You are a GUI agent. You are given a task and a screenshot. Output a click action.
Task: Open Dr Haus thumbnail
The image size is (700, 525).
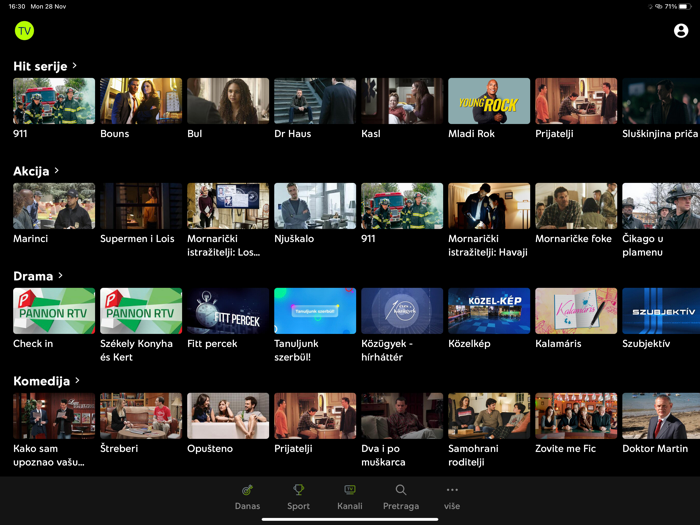315,101
